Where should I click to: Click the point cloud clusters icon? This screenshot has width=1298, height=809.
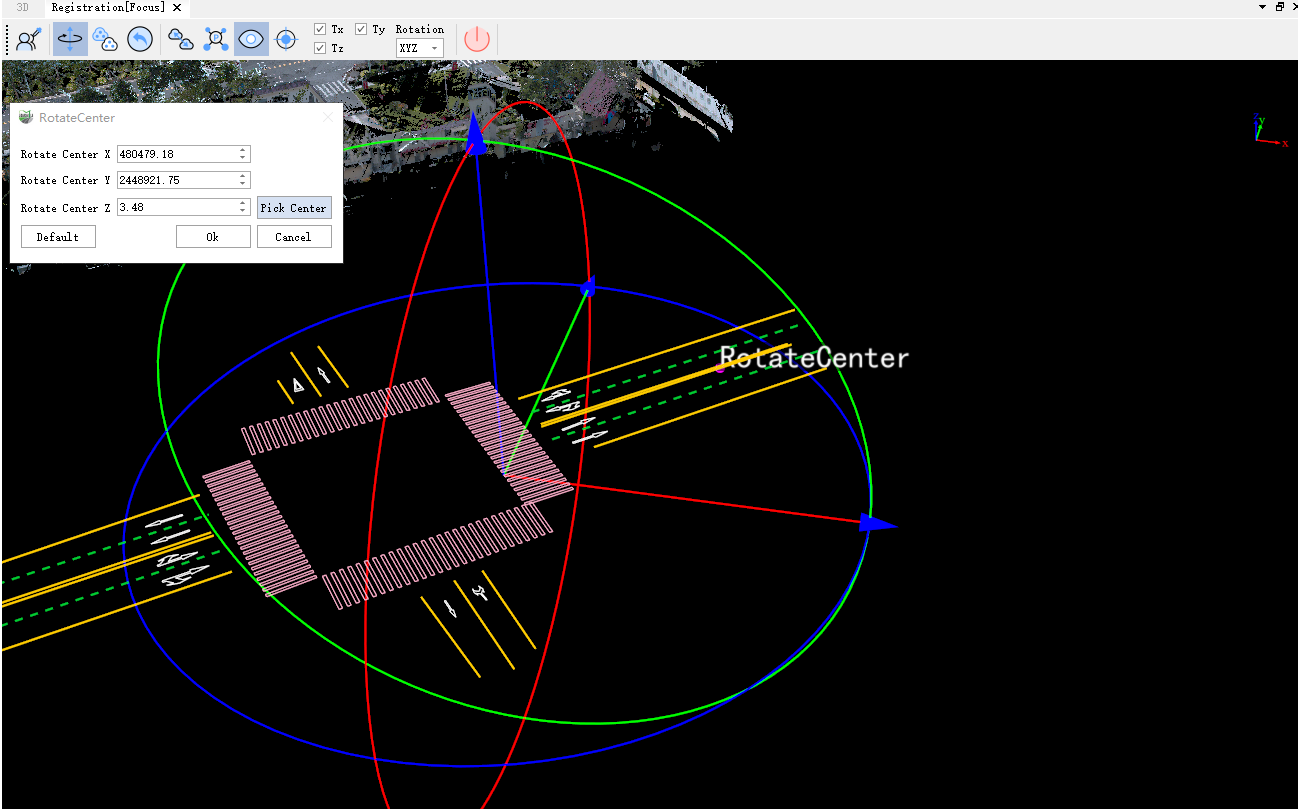(105, 39)
